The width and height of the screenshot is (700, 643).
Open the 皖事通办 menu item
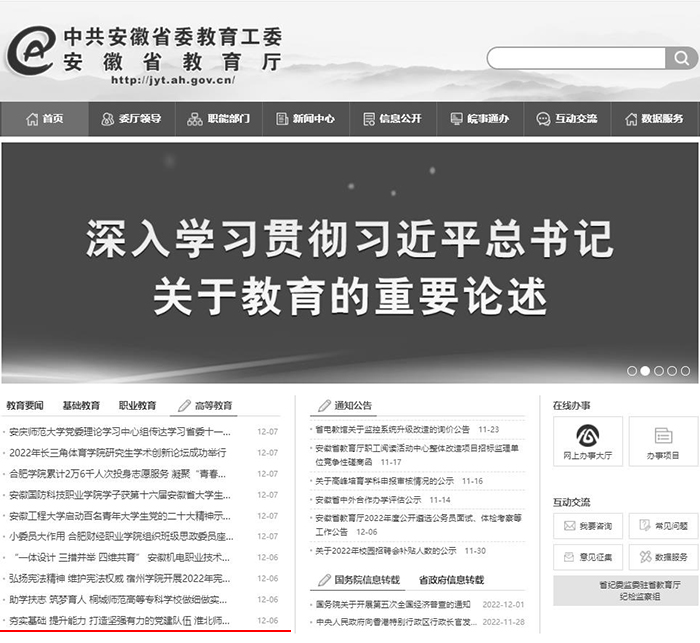[x=478, y=119]
